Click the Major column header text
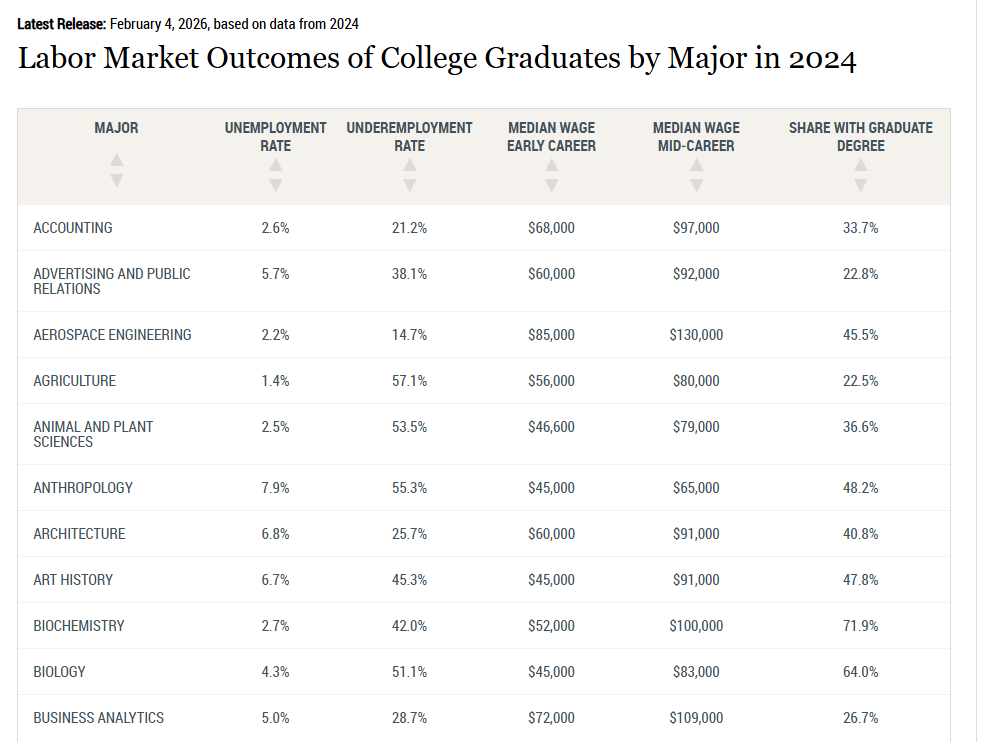The width and height of the screenshot is (997, 742). point(117,128)
